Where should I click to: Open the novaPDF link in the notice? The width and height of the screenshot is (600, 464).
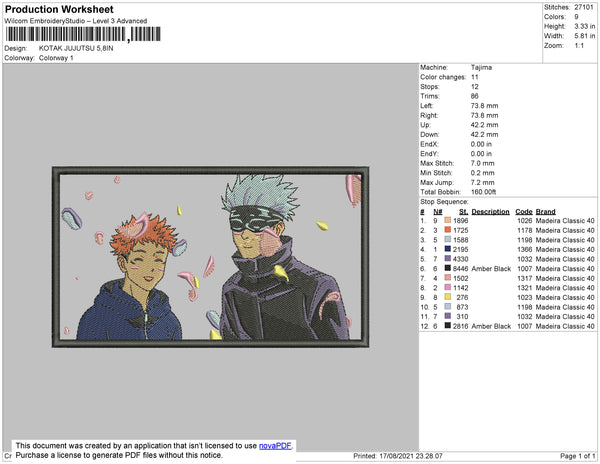[275, 446]
